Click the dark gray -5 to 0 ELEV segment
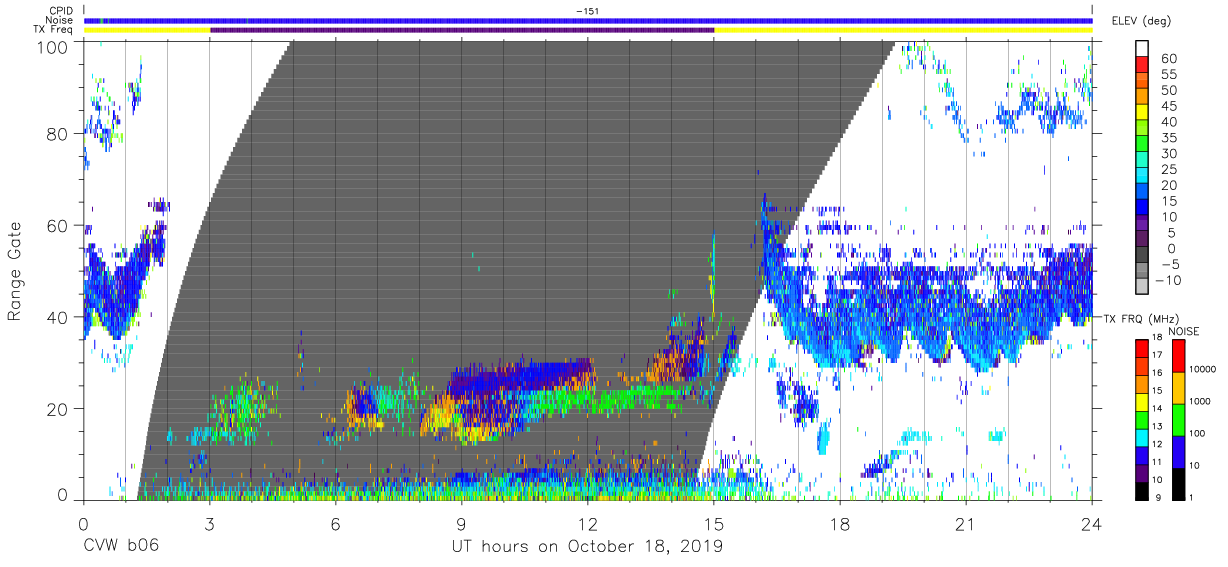This screenshot has width=1228, height=567. pyautogui.click(x=1143, y=255)
